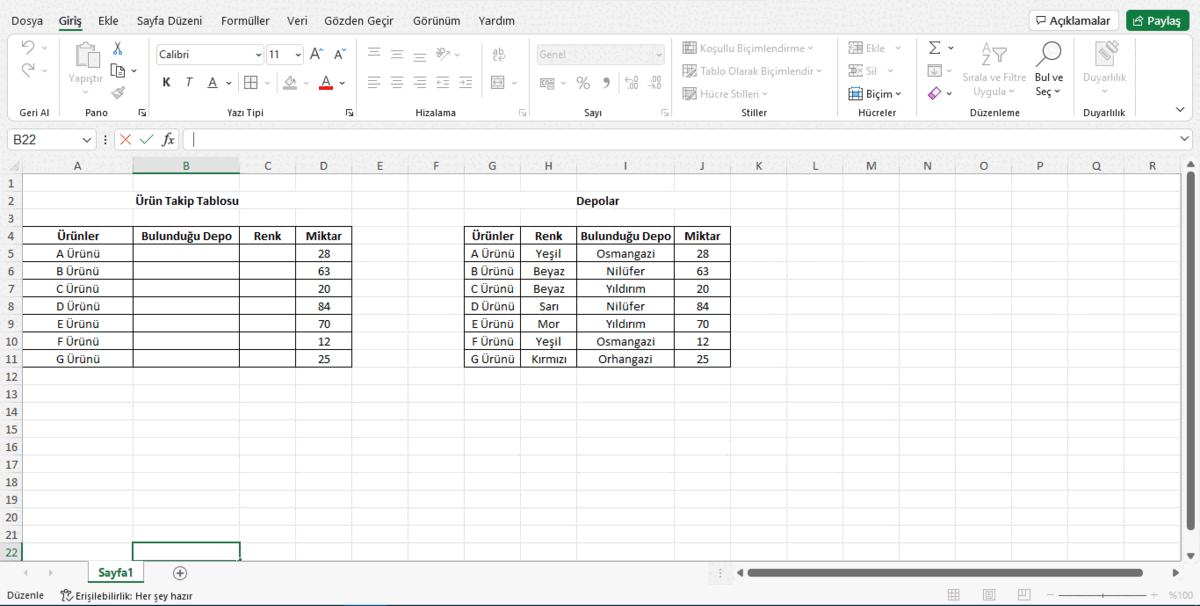
Task: Open the Calibri font name dropdown
Action: coord(259,55)
